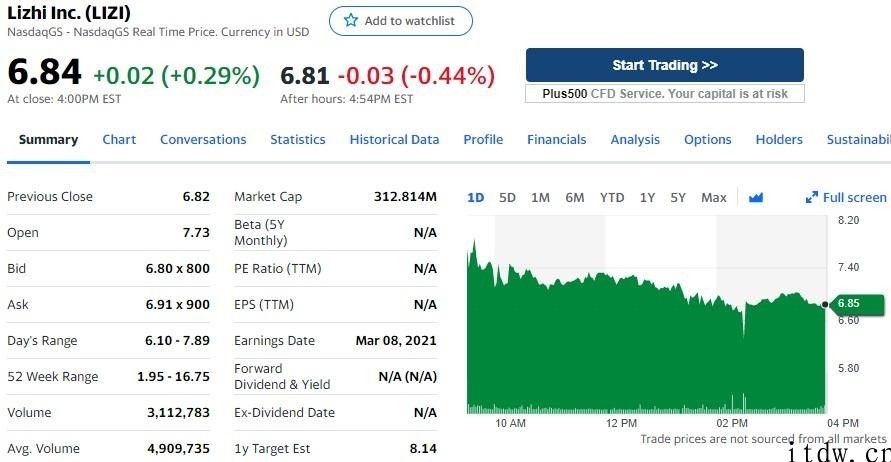The height and width of the screenshot is (462, 891).
Task: Open the Holders tab
Action: [779, 140]
